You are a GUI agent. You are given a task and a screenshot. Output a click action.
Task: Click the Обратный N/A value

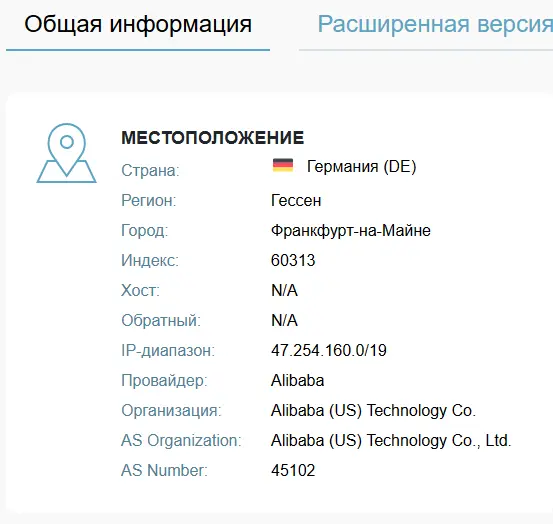284,321
